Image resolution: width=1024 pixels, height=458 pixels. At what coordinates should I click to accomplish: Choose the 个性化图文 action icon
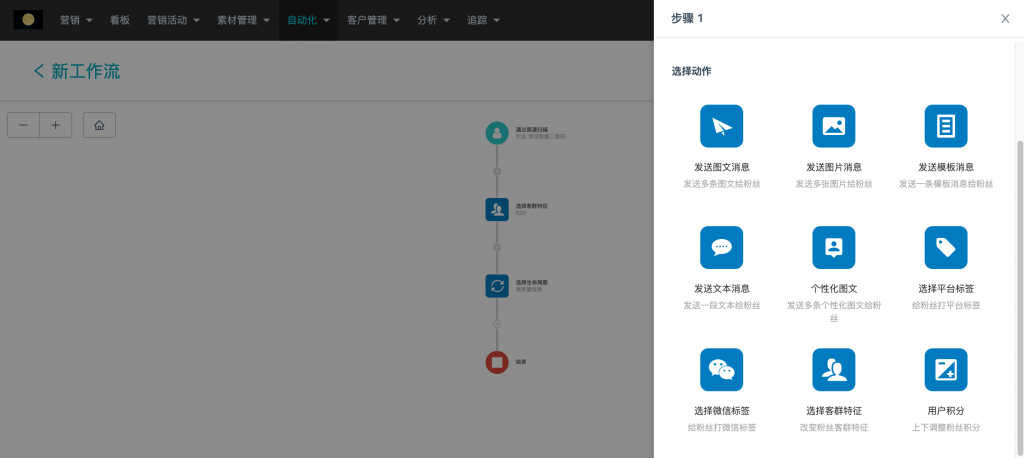click(833, 247)
